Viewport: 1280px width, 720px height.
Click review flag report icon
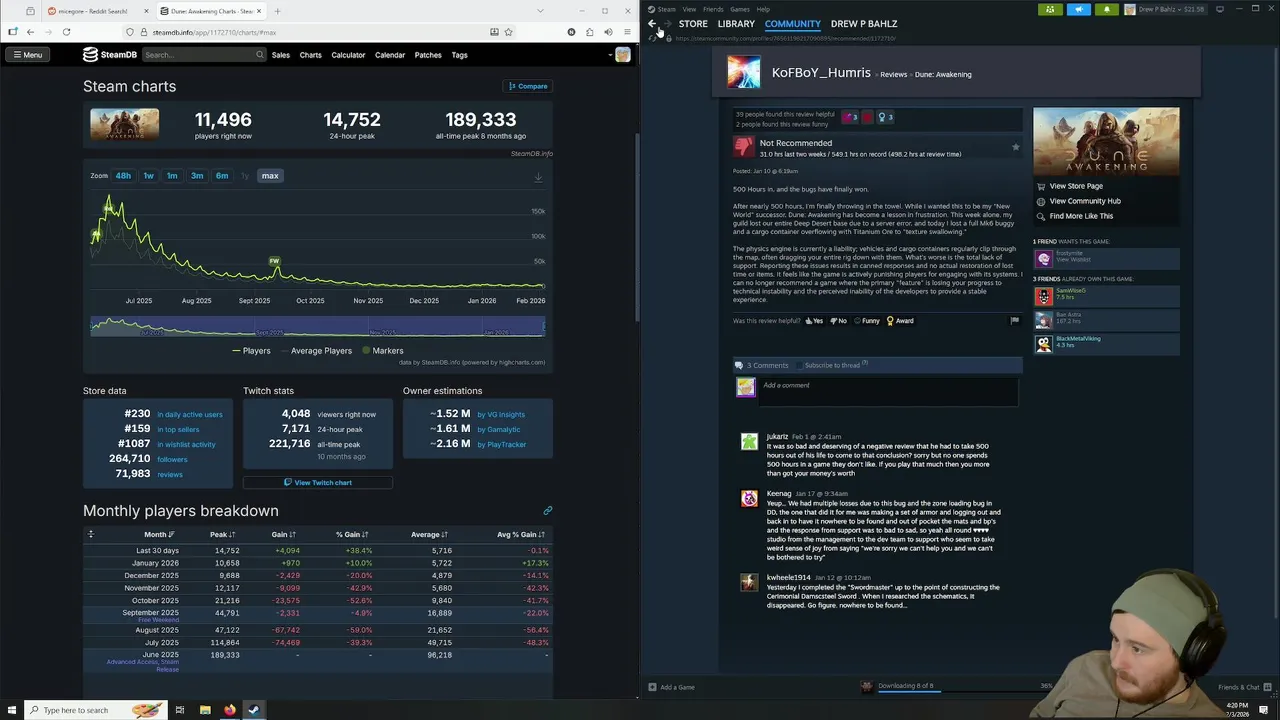coord(1014,321)
